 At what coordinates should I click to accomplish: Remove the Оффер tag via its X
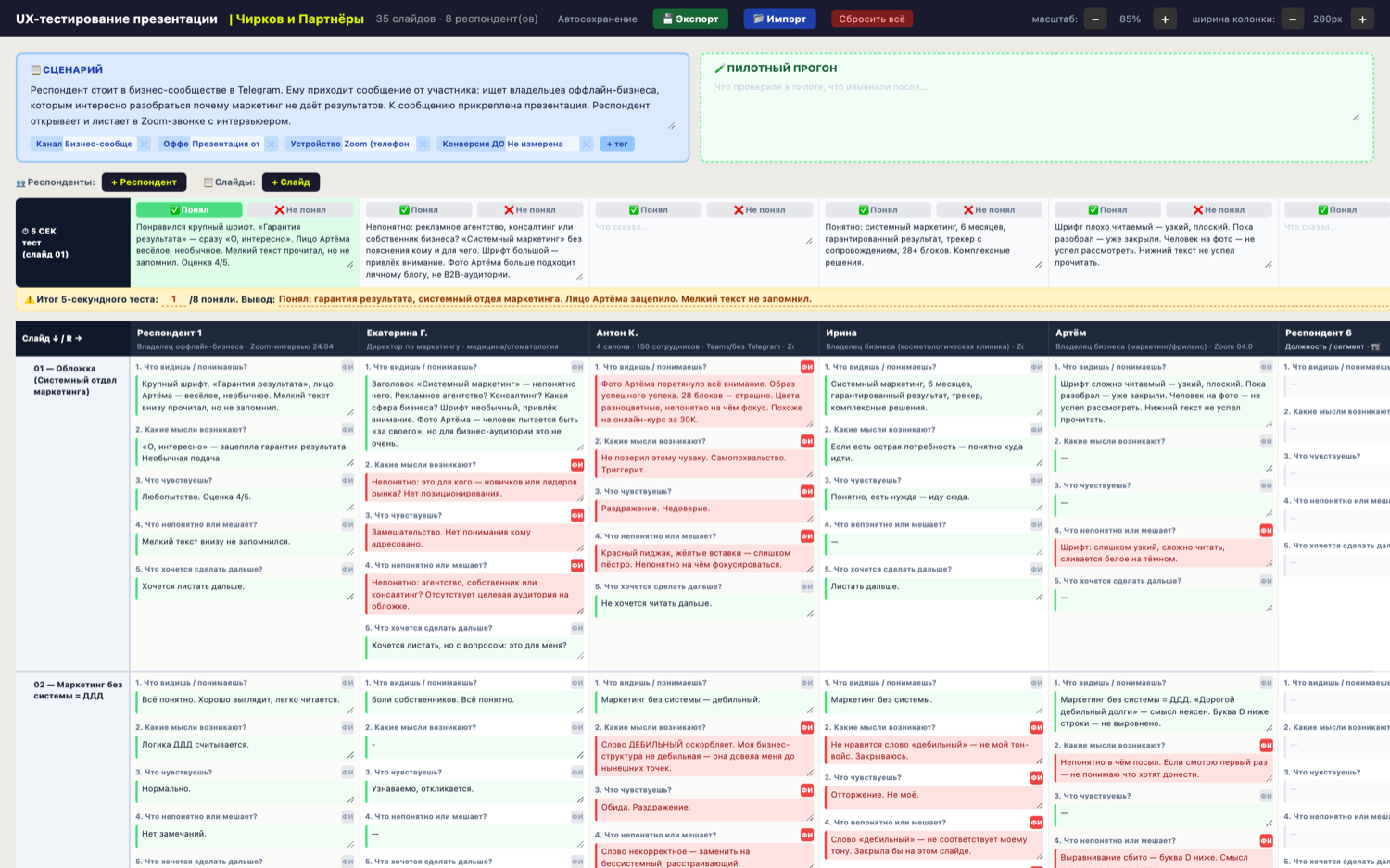click(x=271, y=144)
